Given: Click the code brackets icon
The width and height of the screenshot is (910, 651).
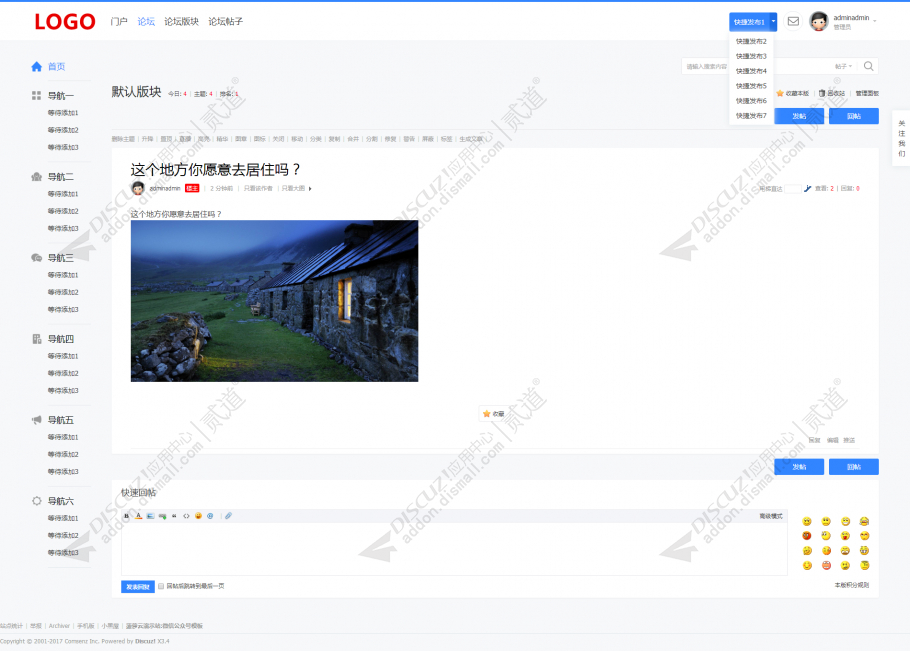Looking at the screenshot, I should [x=186, y=516].
